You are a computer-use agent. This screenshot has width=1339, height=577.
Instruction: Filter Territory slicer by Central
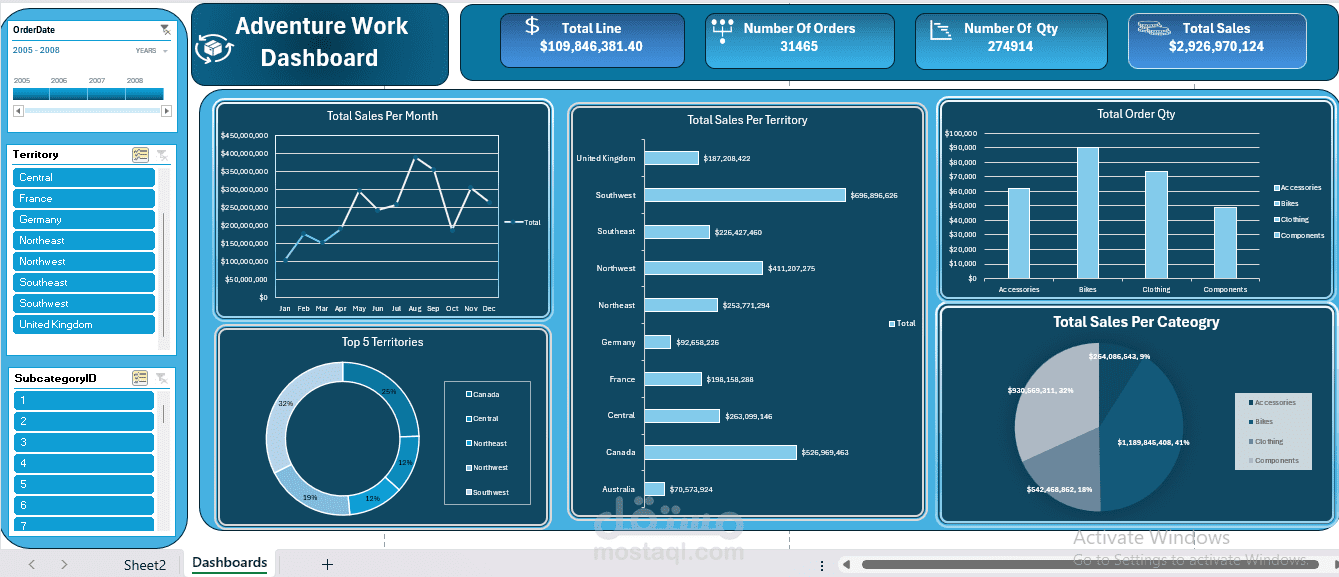coord(84,177)
